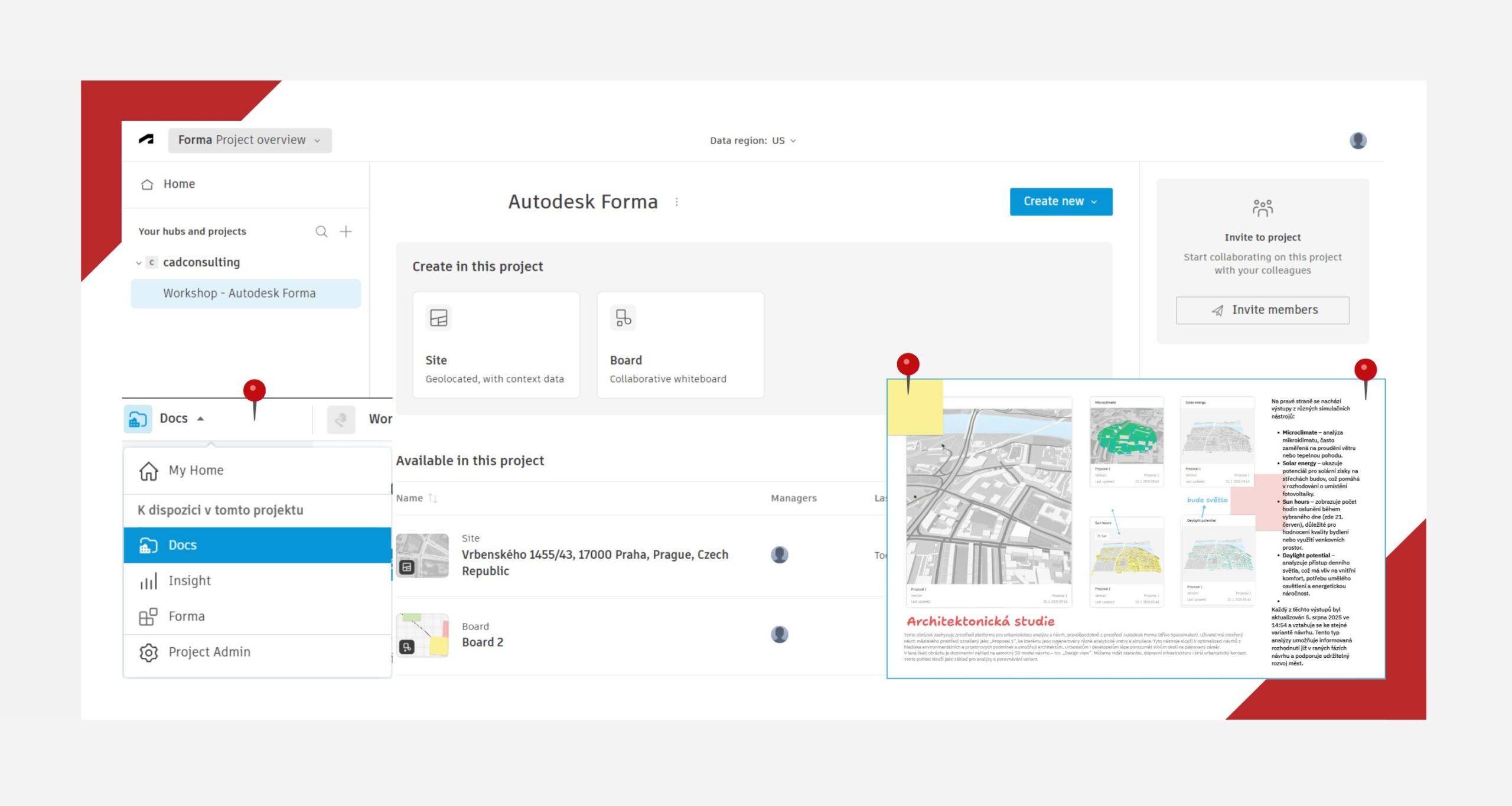
Task: Search hubs and projects magnifier icon
Action: coord(321,231)
